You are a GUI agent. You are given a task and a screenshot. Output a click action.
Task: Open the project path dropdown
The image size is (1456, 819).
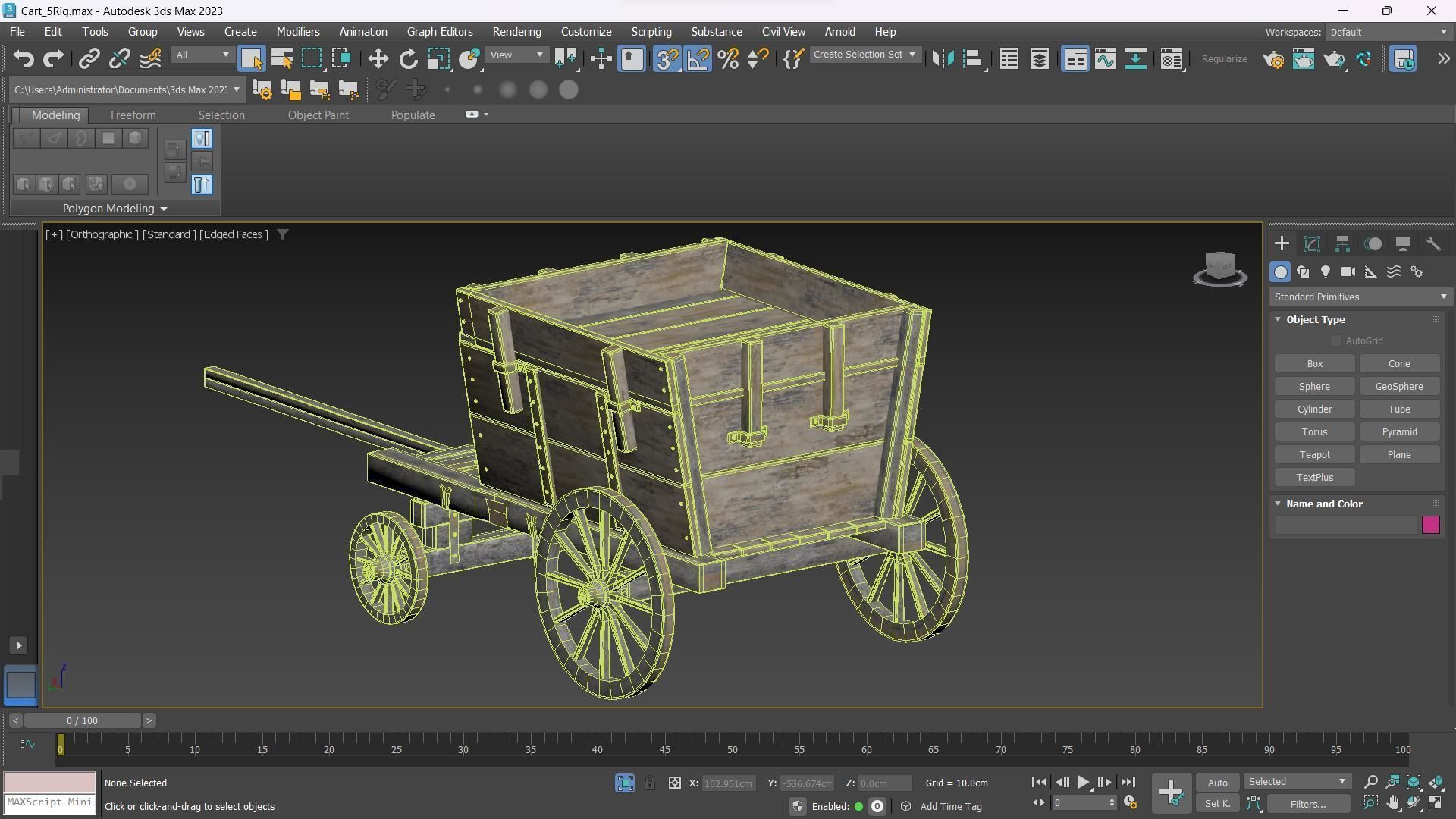tap(237, 89)
